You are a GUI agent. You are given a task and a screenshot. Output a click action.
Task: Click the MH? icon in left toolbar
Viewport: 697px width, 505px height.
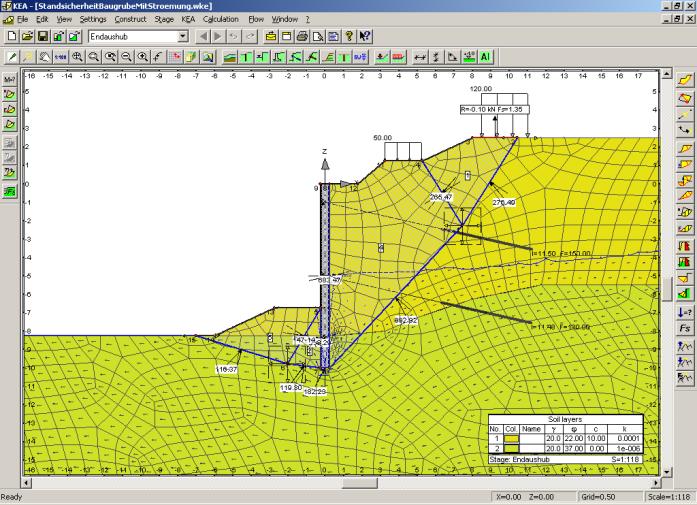(9, 80)
